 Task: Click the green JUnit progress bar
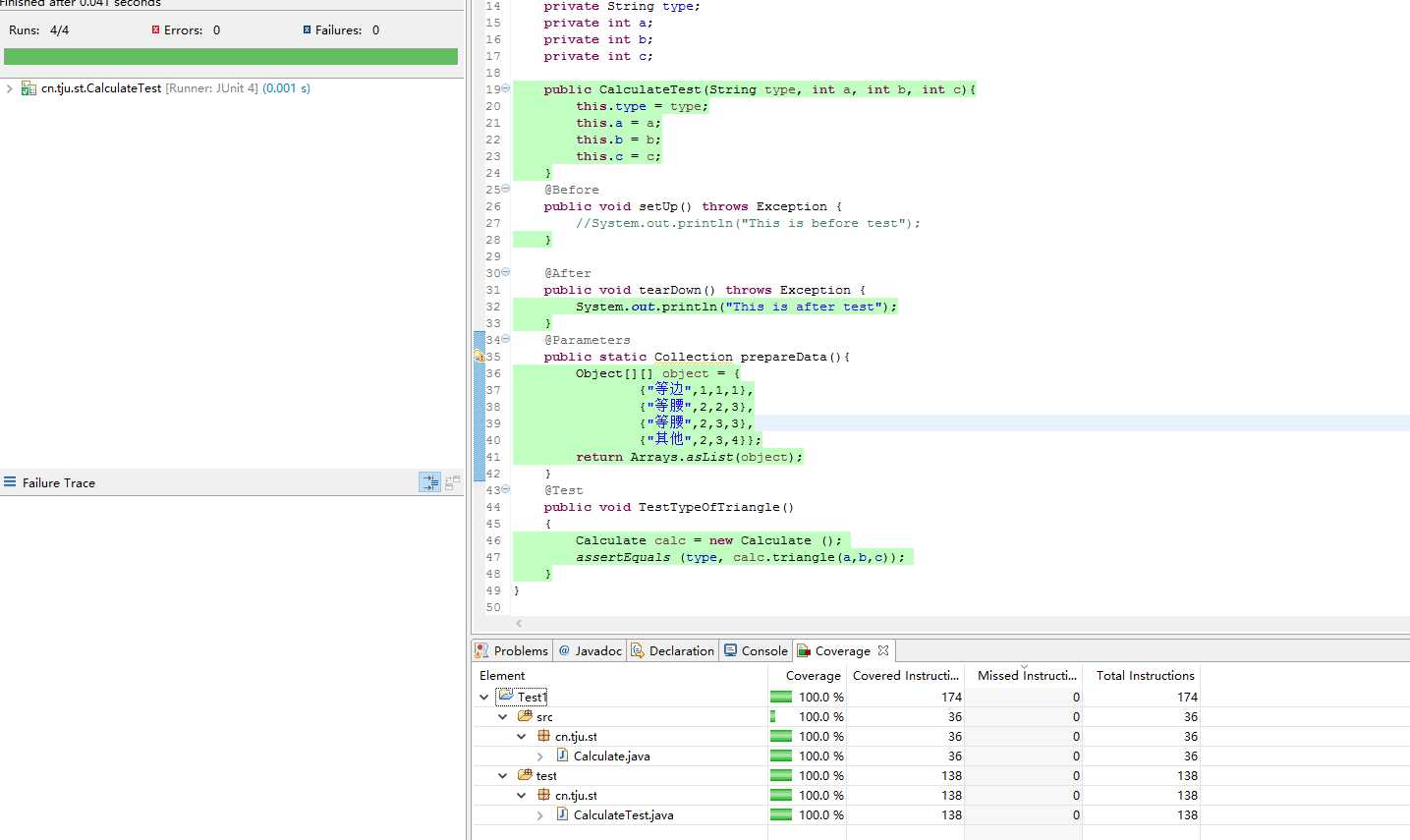coord(231,57)
